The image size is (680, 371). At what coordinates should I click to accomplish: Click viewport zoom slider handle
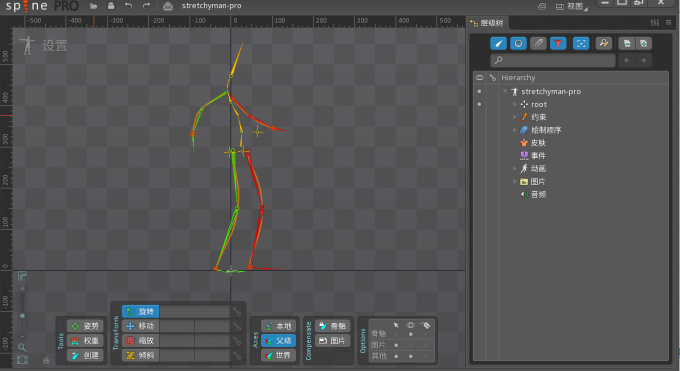(22, 315)
